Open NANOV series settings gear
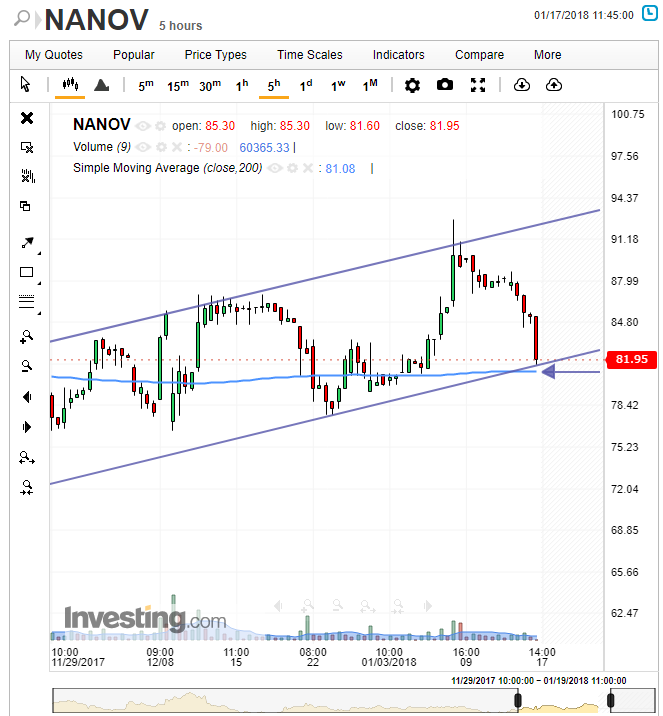 tap(160, 126)
